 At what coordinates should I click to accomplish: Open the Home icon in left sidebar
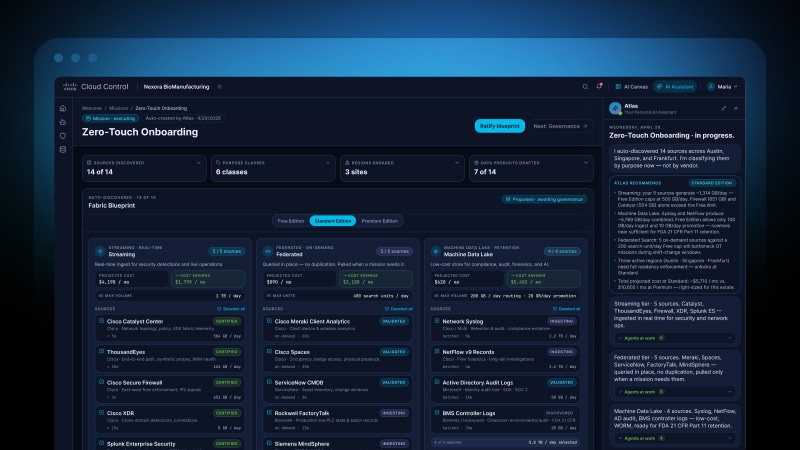pos(63,108)
